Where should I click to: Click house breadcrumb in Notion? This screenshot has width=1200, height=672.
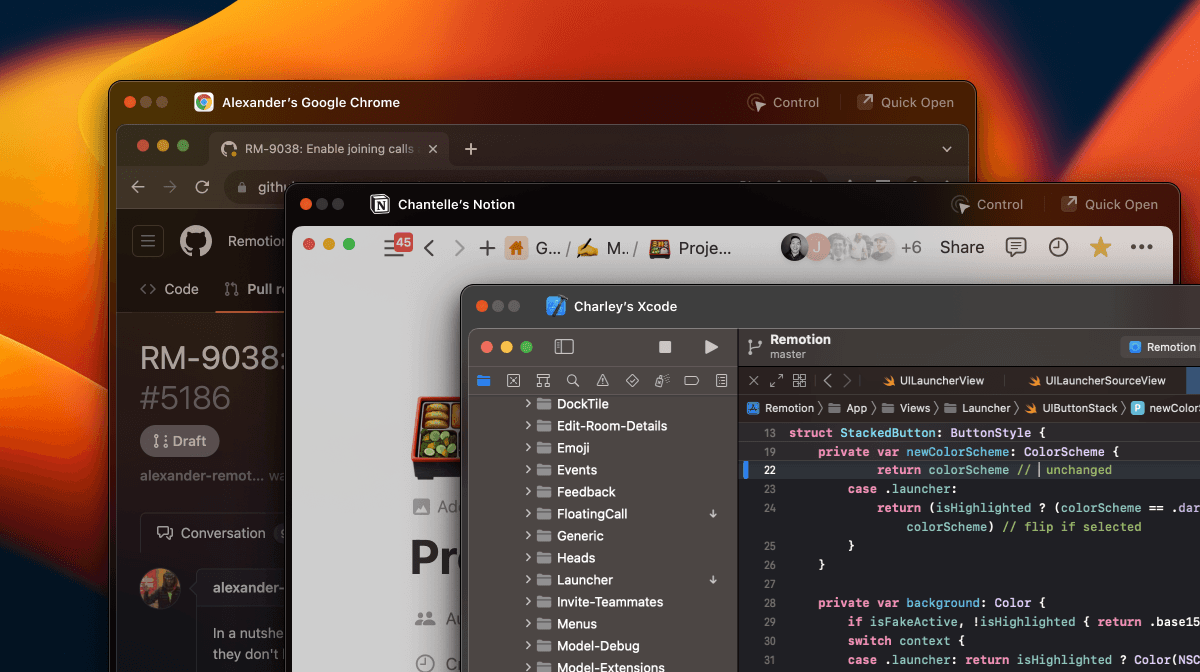point(516,248)
